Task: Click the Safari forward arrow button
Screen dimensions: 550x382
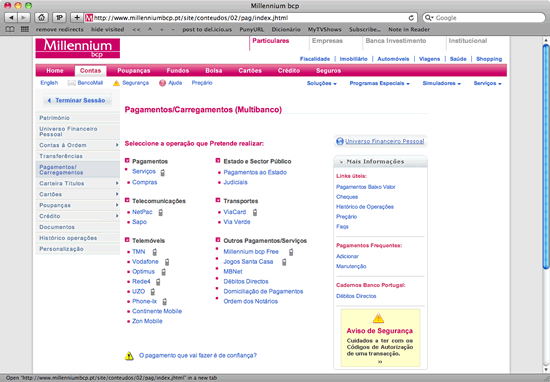Action: pos(24,17)
